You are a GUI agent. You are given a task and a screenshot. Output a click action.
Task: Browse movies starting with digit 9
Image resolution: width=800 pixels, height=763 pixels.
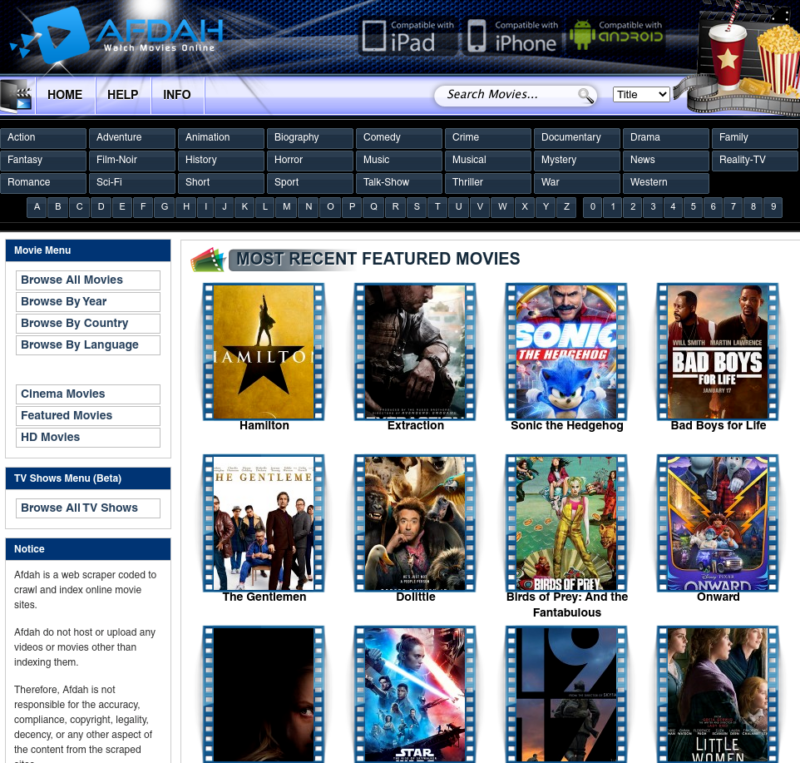(x=773, y=207)
